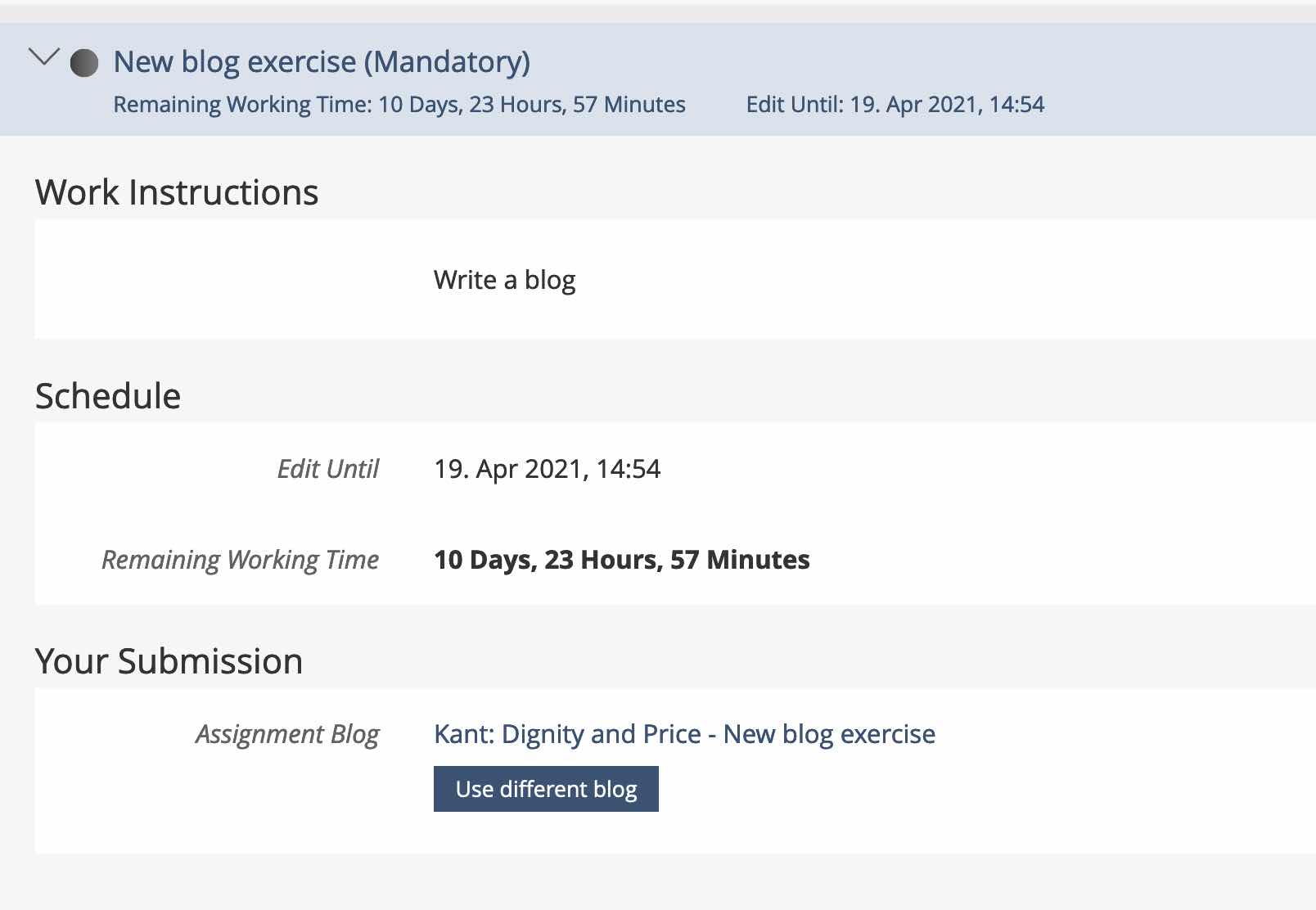Select the Work Instructions heading
Screen dimensions: 1316x910
177,193
